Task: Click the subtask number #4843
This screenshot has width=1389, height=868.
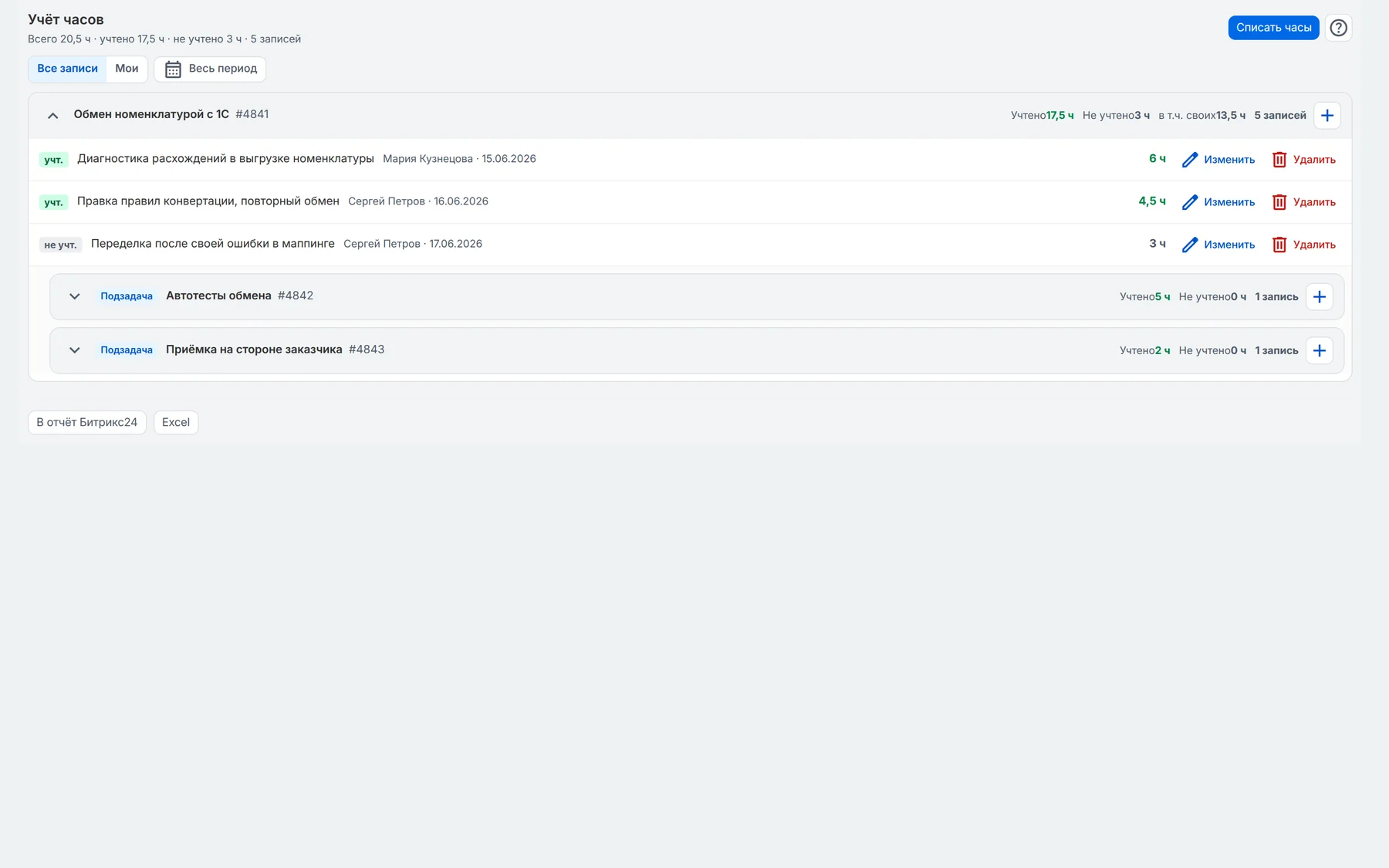Action: 367,350
